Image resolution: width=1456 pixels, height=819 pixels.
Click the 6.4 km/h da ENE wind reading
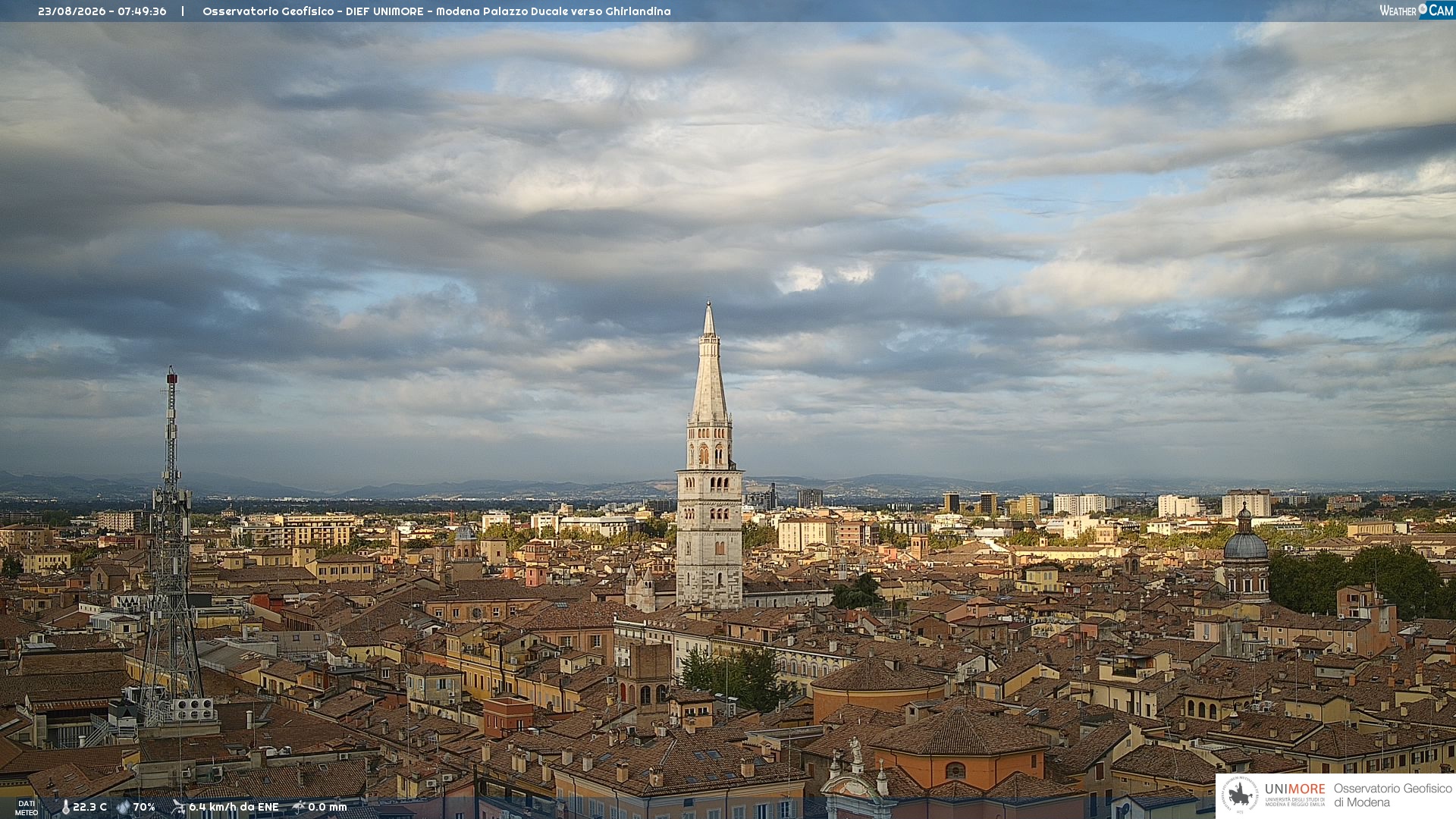(234, 807)
